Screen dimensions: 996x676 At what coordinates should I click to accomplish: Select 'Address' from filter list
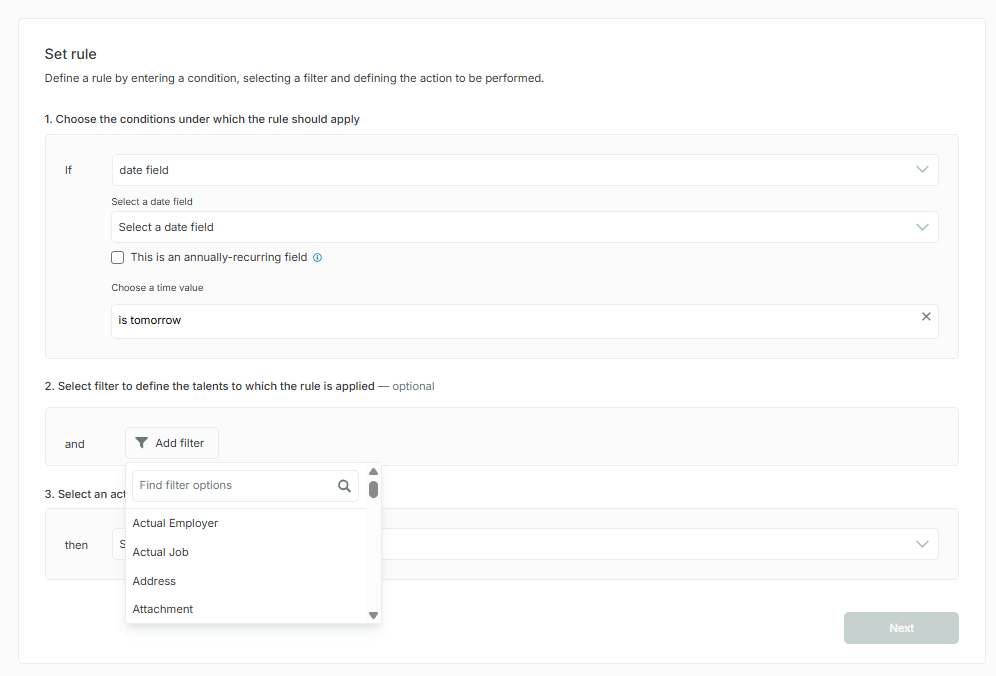coord(154,581)
